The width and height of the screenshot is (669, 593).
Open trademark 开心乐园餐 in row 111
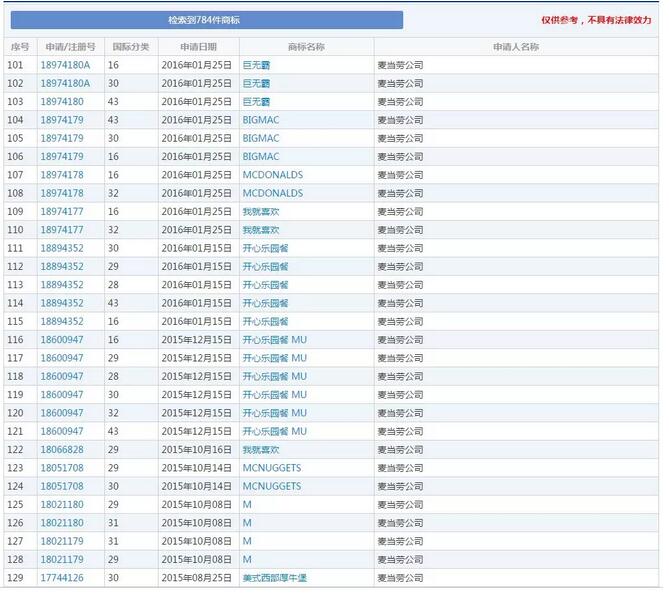pyautogui.click(x=265, y=248)
